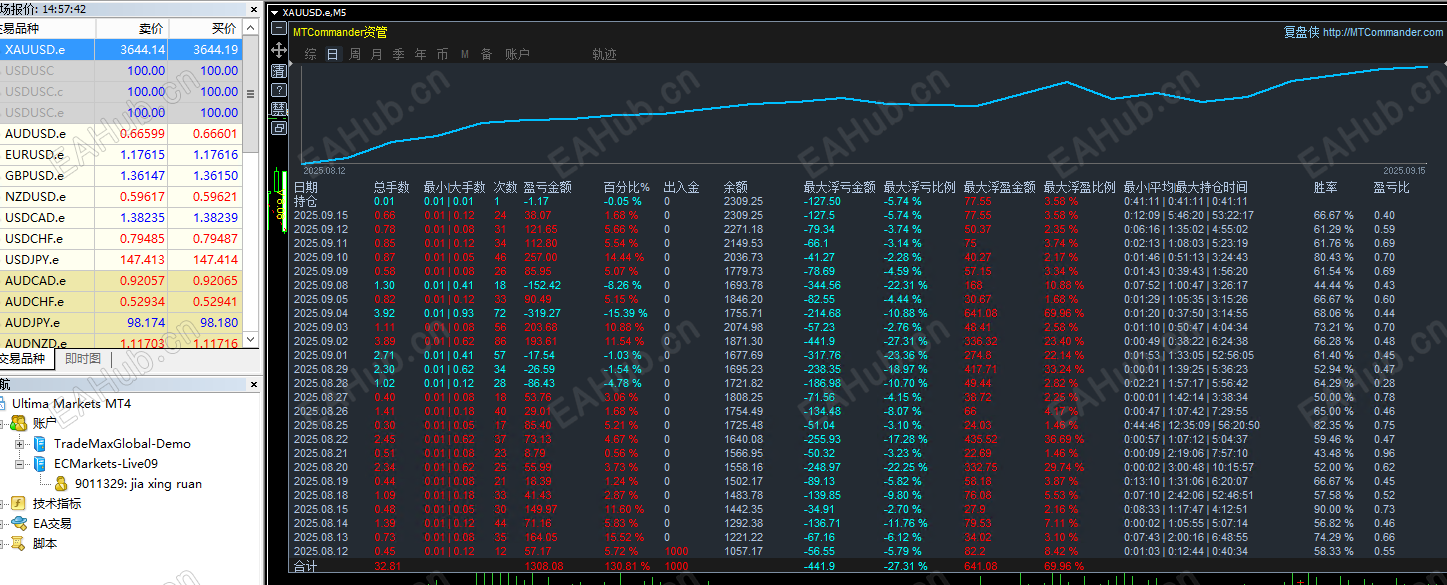
Task: Select the 综 summary tab
Action: (311, 54)
